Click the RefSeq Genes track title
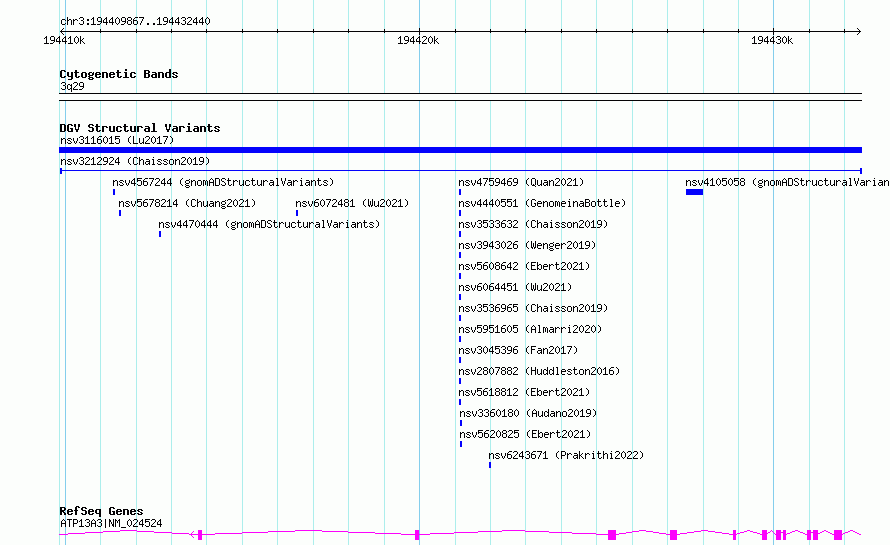The image size is (890, 545). point(101,512)
